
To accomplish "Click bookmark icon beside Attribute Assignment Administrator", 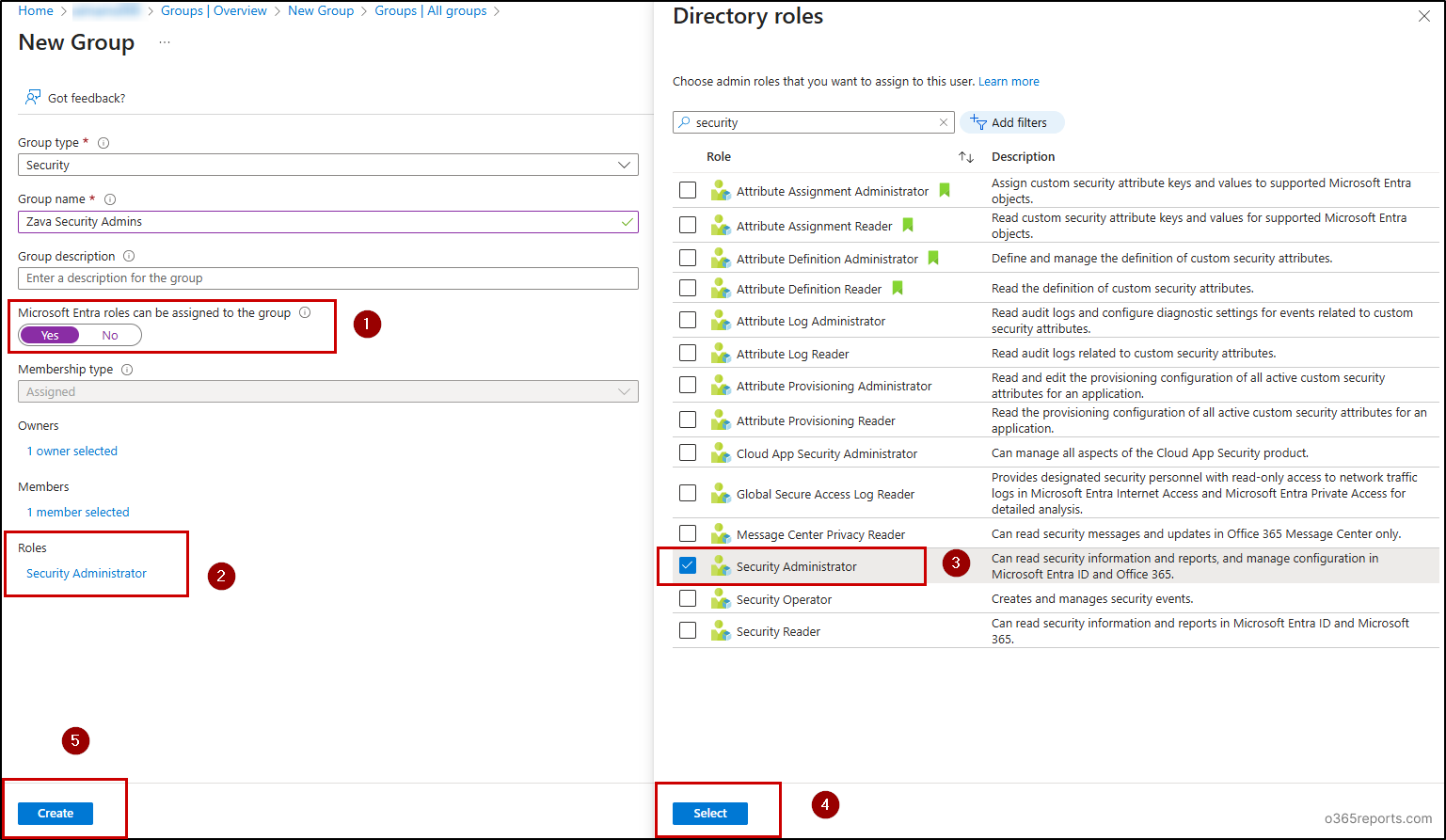I will (x=945, y=190).
